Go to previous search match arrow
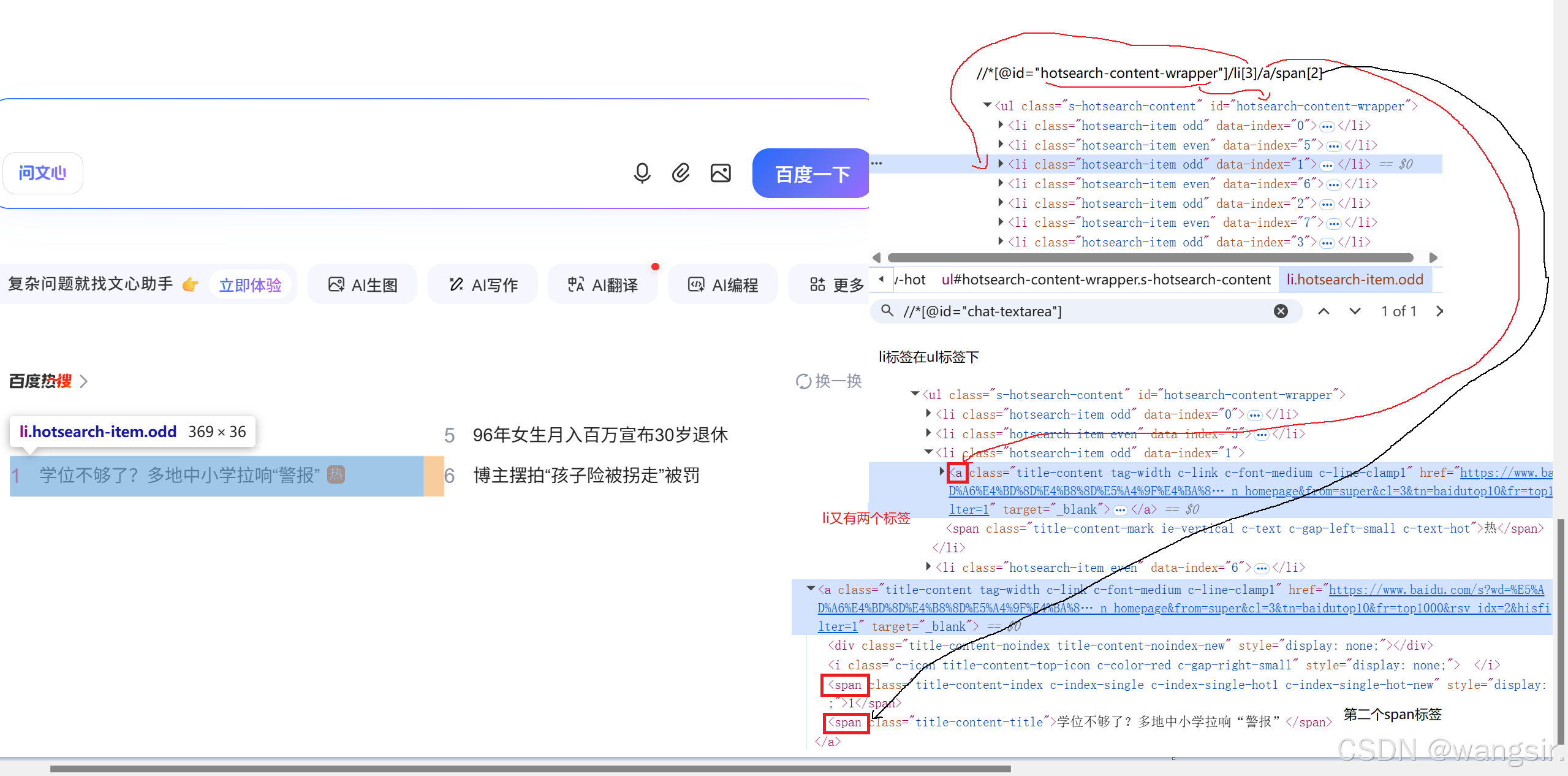The width and height of the screenshot is (1568, 776). click(1324, 311)
